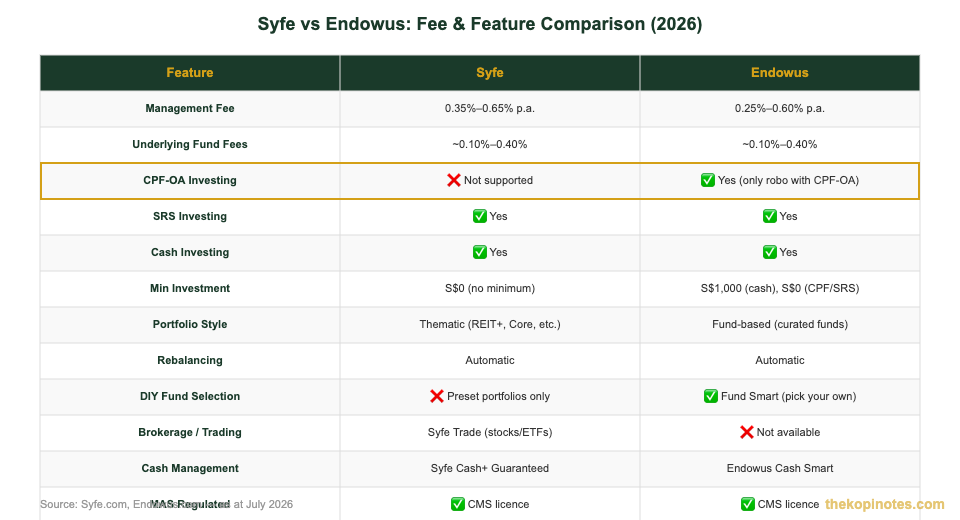Select the Feature column header
The height and width of the screenshot is (520, 960).
coord(190,72)
